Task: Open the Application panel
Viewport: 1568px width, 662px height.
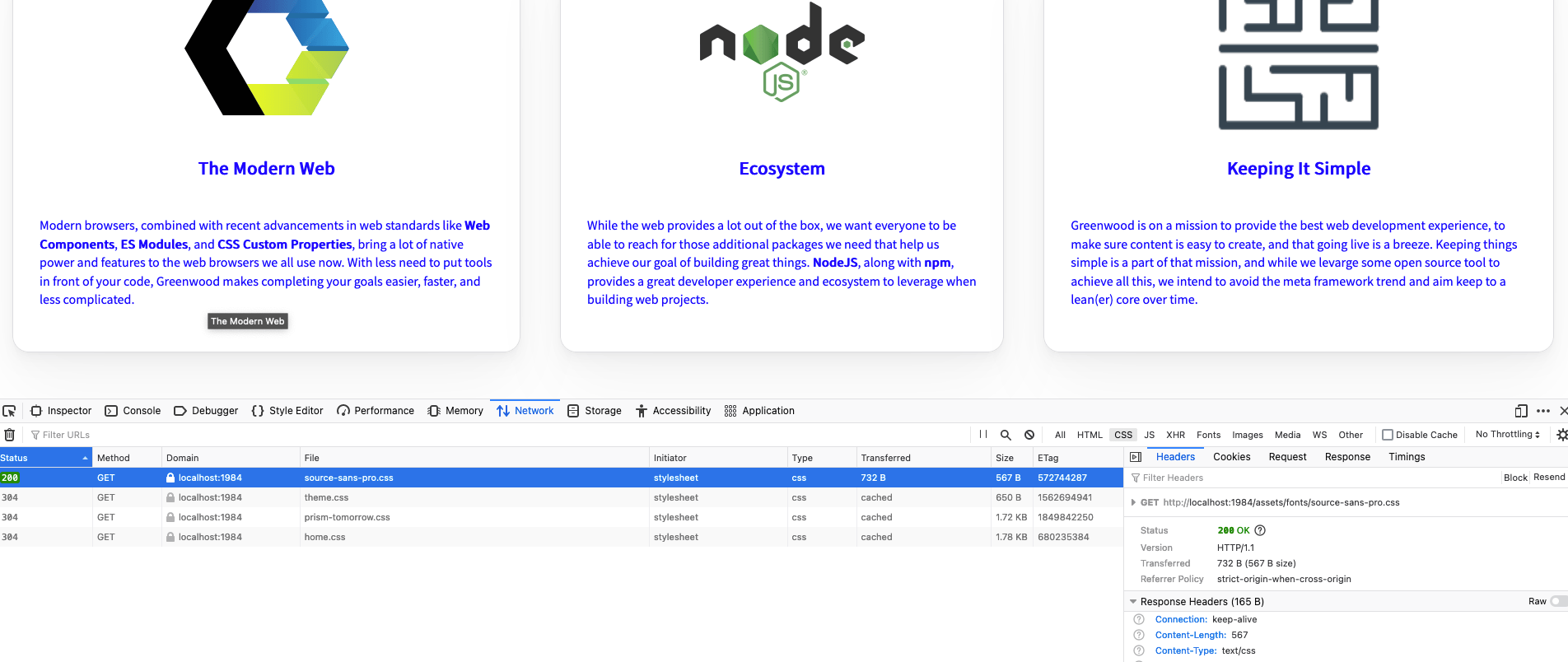Action: tap(759, 411)
